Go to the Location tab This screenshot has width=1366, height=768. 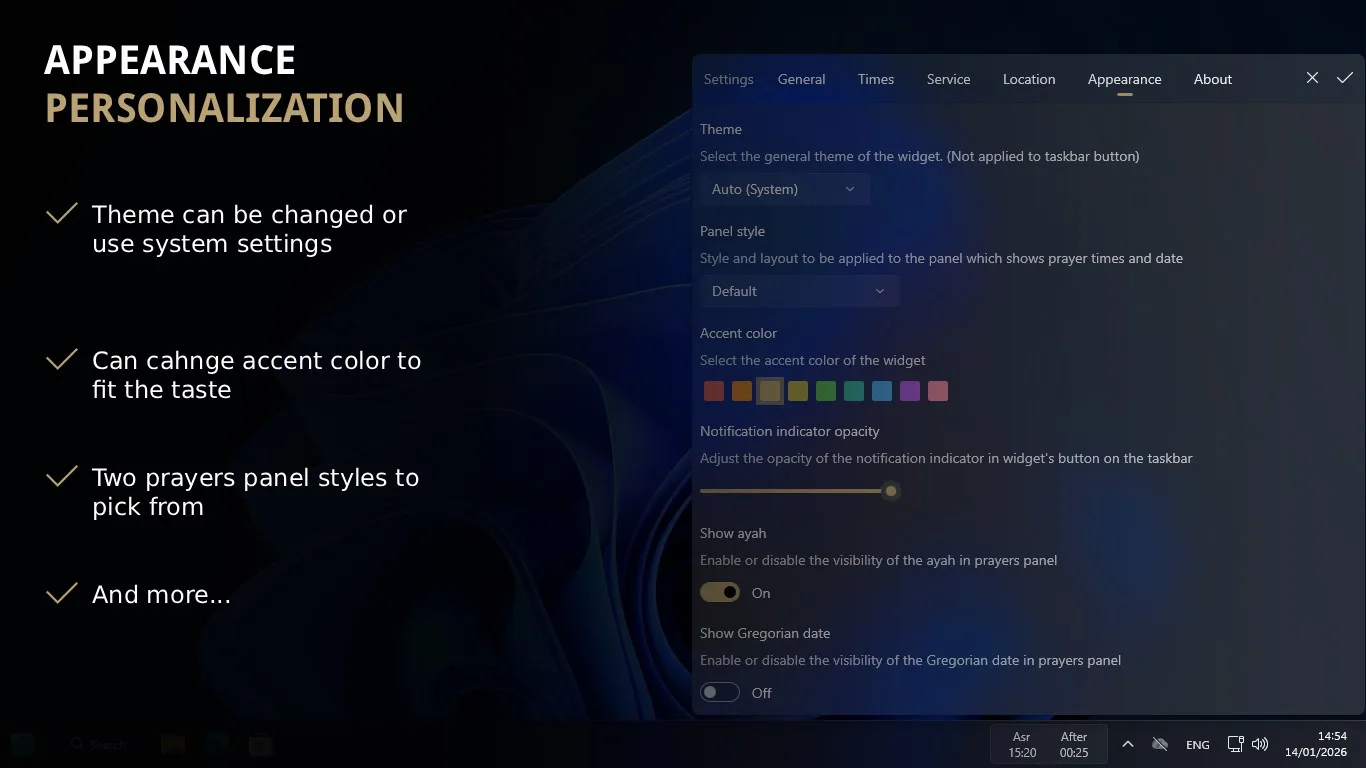(1029, 79)
